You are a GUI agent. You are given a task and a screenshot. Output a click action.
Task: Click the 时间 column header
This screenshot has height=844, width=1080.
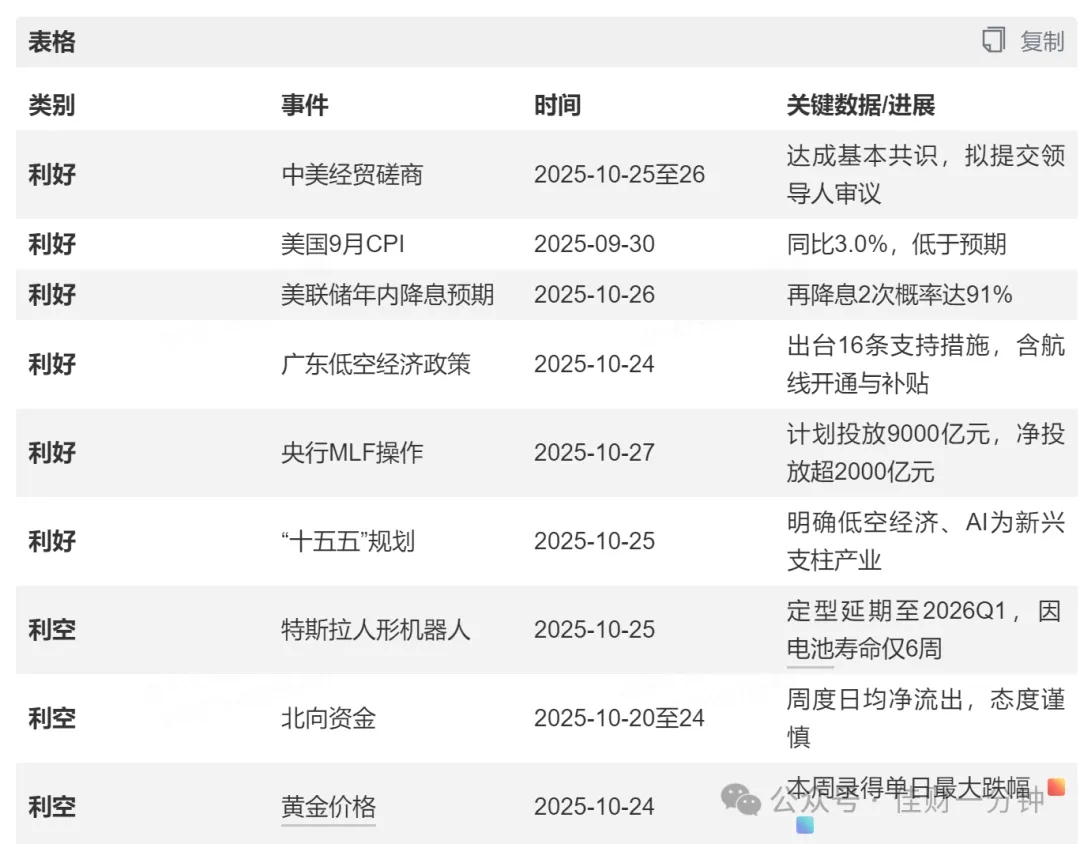point(557,105)
